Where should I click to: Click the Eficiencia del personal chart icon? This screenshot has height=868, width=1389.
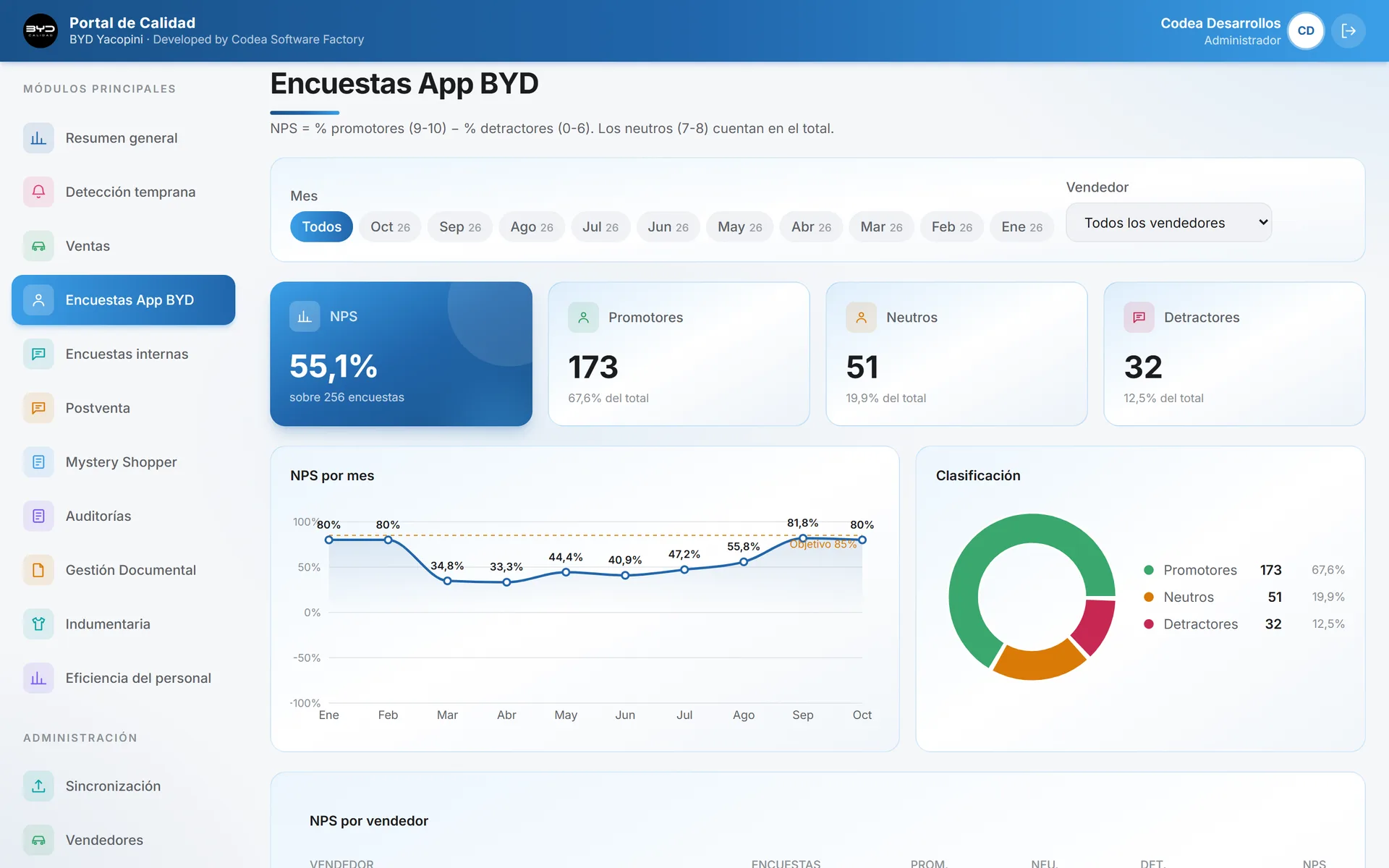[38, 678]
